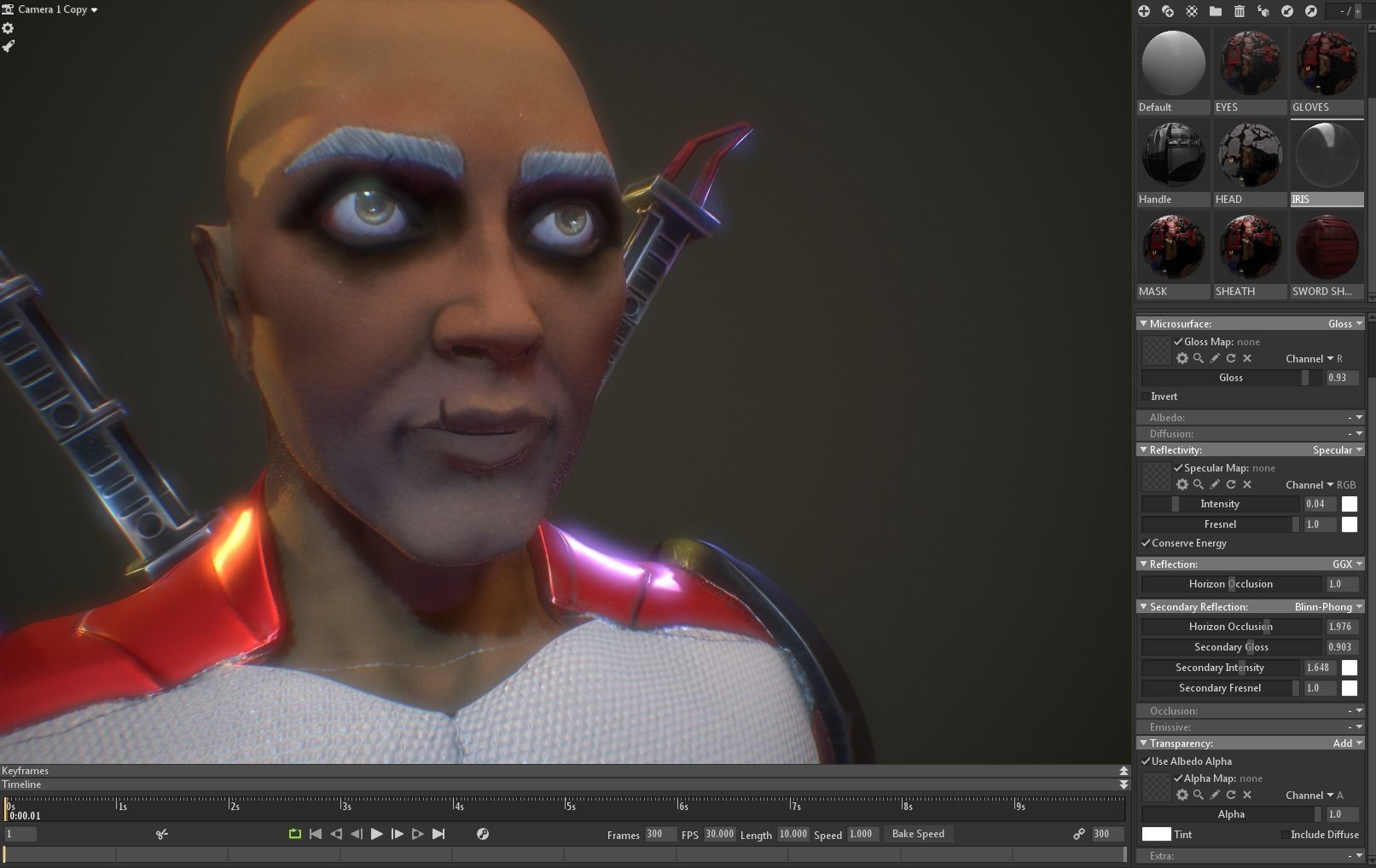Toggle the Gloss Map checkbox
The image size is (1376, 868).
pos(1178,341)
